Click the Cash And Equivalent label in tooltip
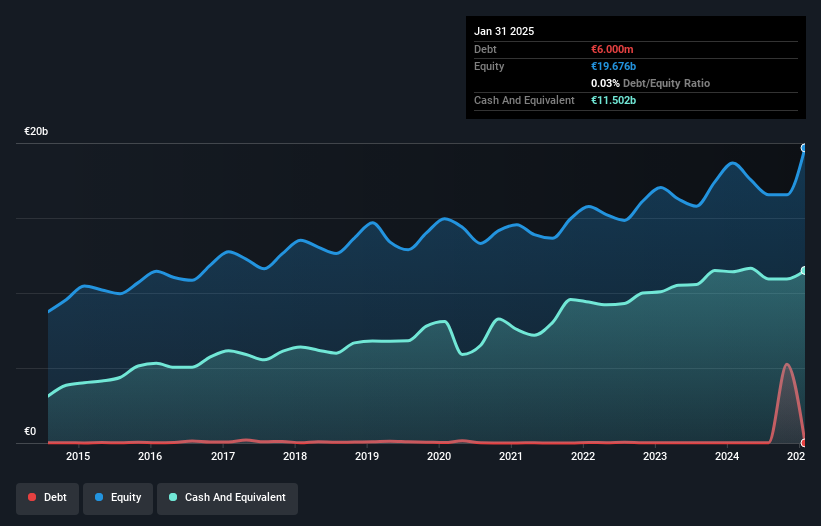The image size is (821, 526). point(524,100)
